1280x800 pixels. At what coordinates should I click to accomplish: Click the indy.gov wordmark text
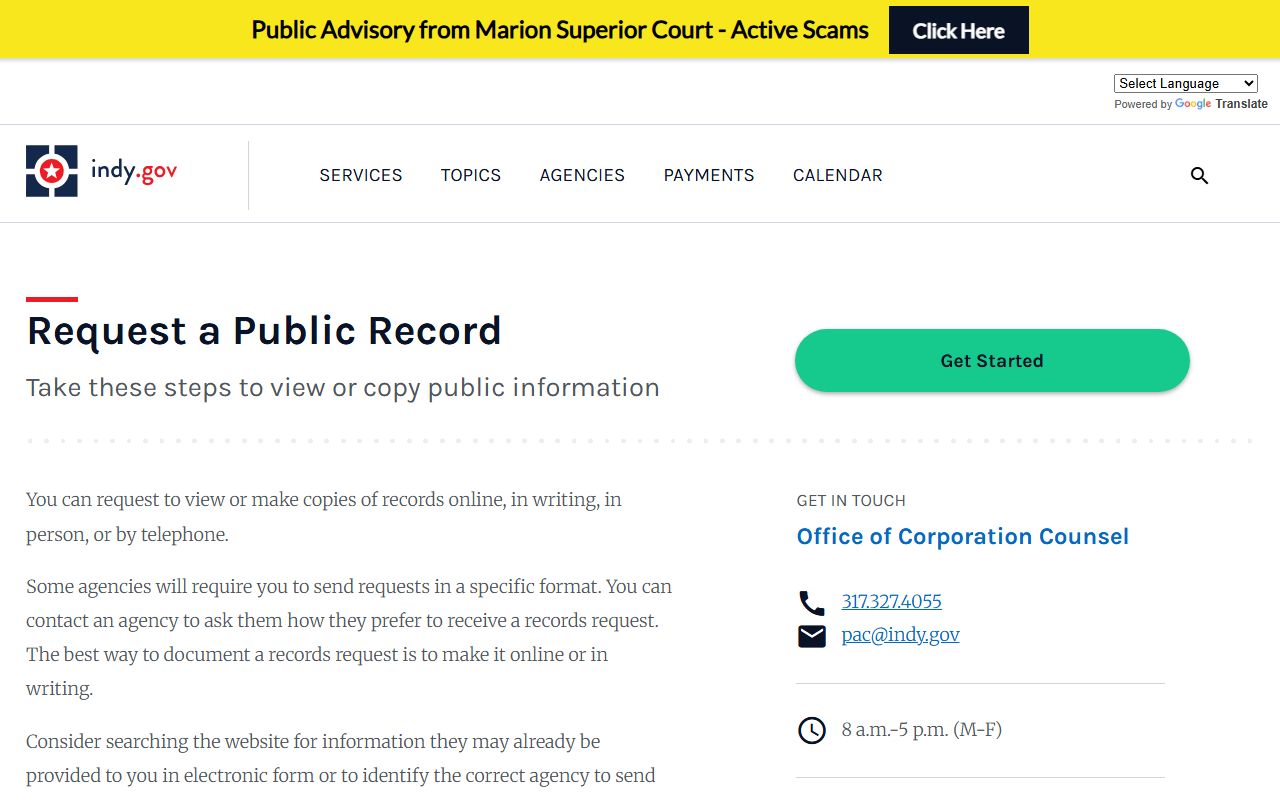pos(134,171)
